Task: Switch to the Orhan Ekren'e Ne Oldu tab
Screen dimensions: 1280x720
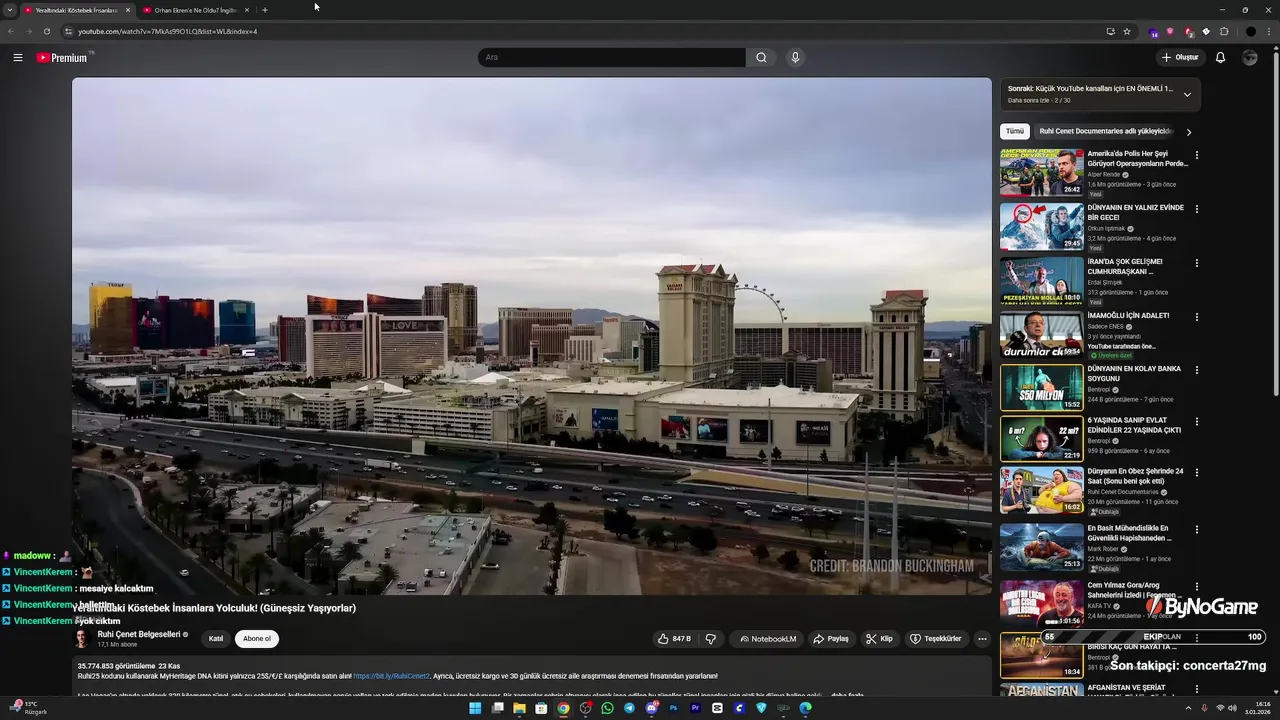Action: click(x=194, y=10)
